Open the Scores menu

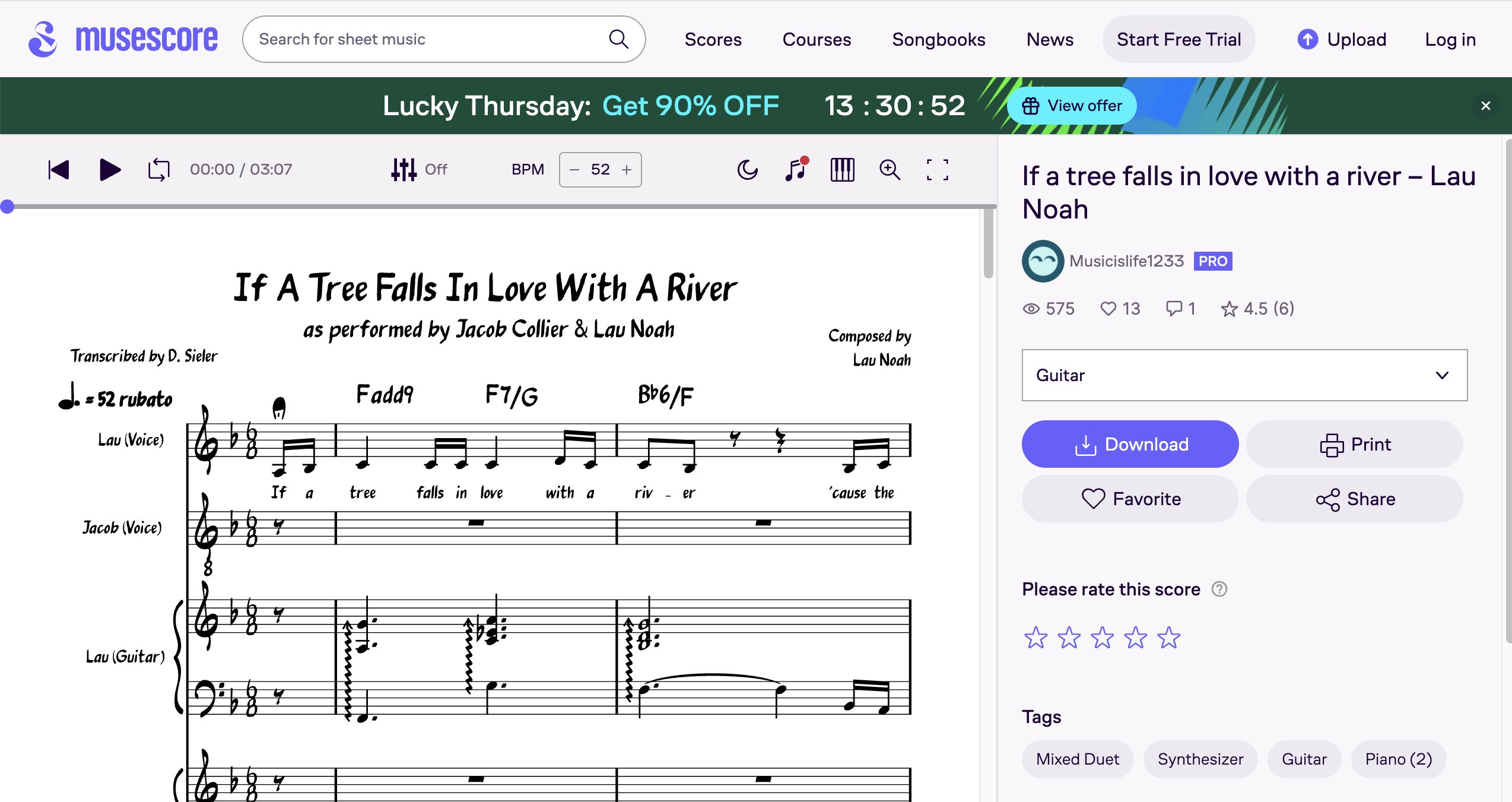[x=713, y=39]
